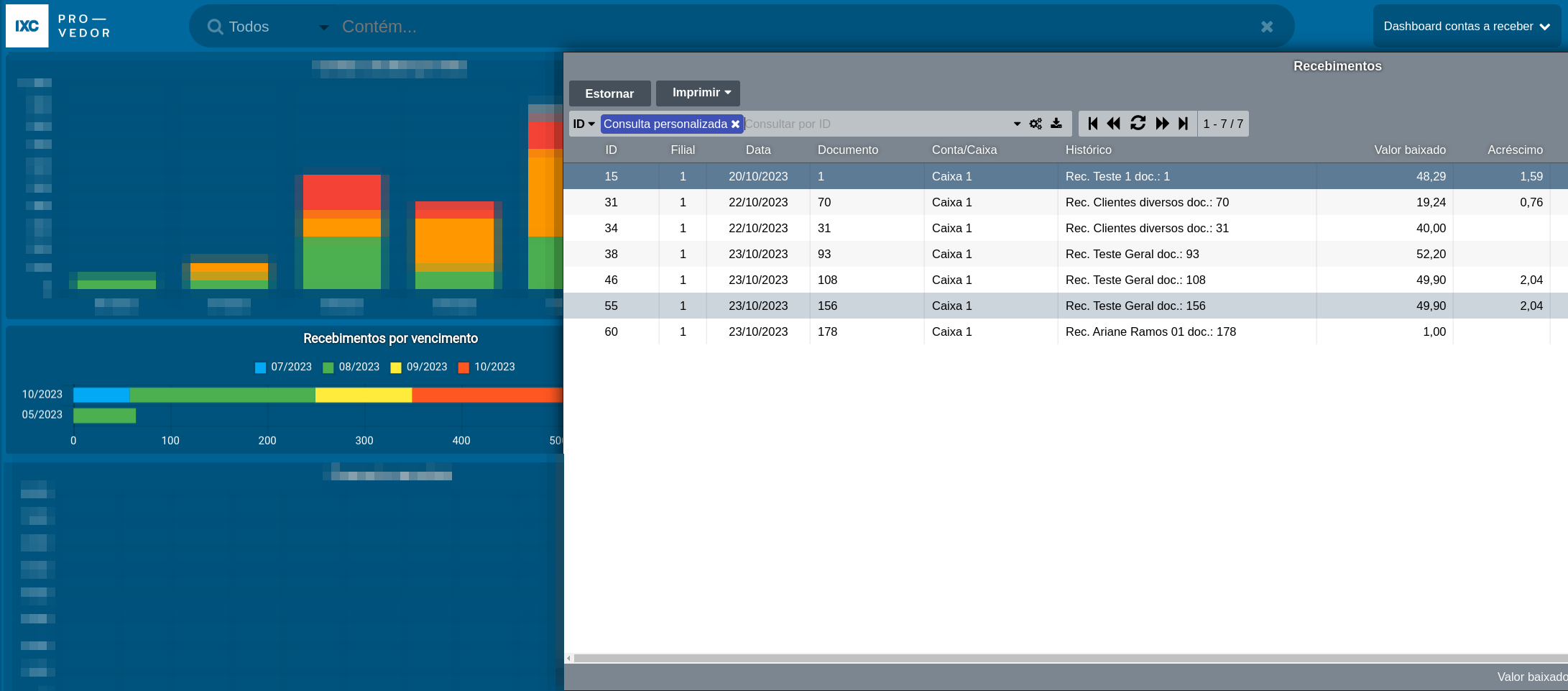The image size is (1568, 691).
Task: Select row Rec. Teste Geral doc.: 108
Action: click(x=1066, y=280)
